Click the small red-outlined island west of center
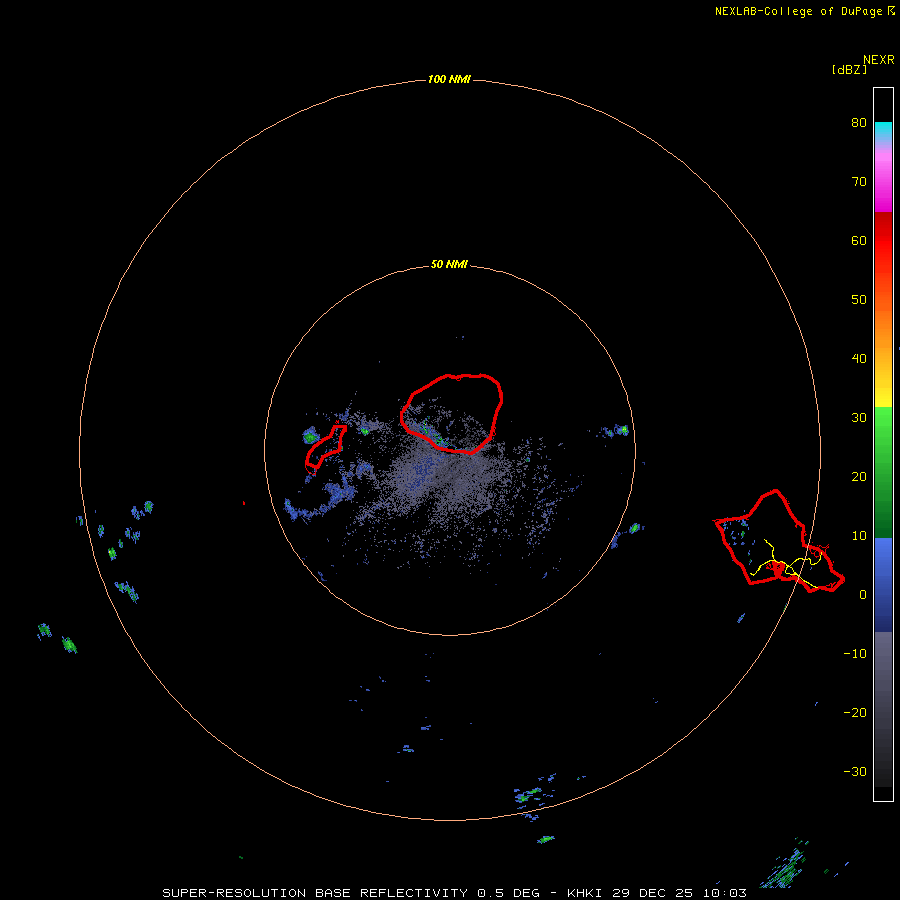900x900 pixels. pyautogui.click(x=325, y=447)
